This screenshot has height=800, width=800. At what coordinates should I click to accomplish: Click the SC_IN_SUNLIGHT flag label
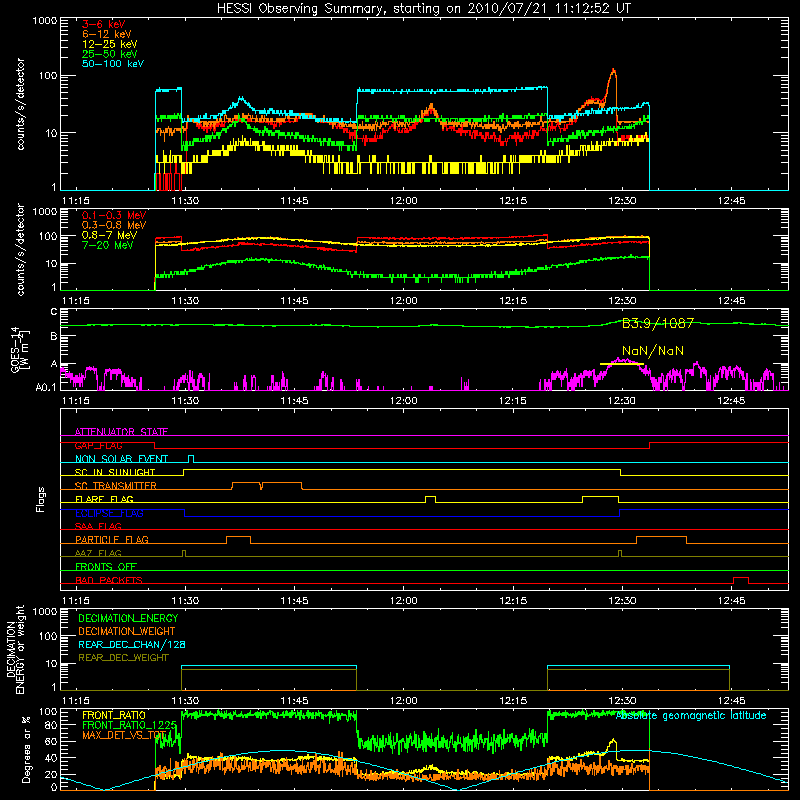(x=115, y=472)
